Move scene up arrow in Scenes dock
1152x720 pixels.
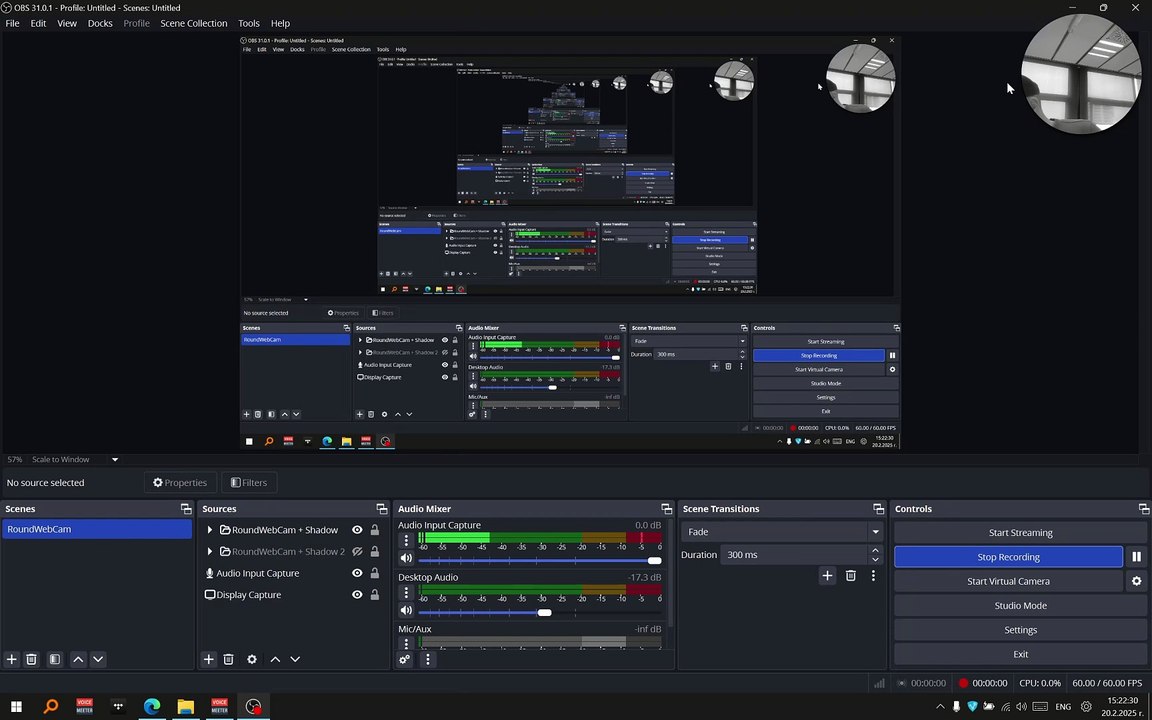pyautogui.click(x=78, y=659)
